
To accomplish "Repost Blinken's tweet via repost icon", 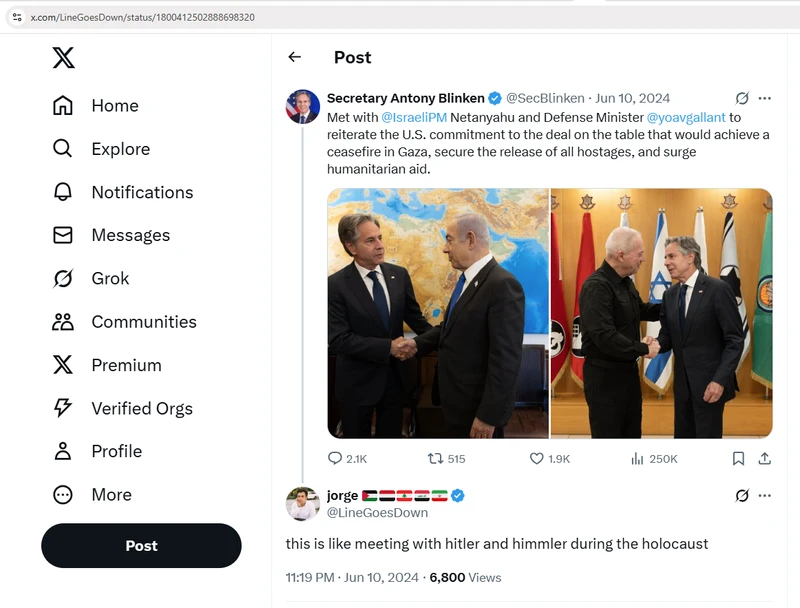I will (x=435, y=458).
